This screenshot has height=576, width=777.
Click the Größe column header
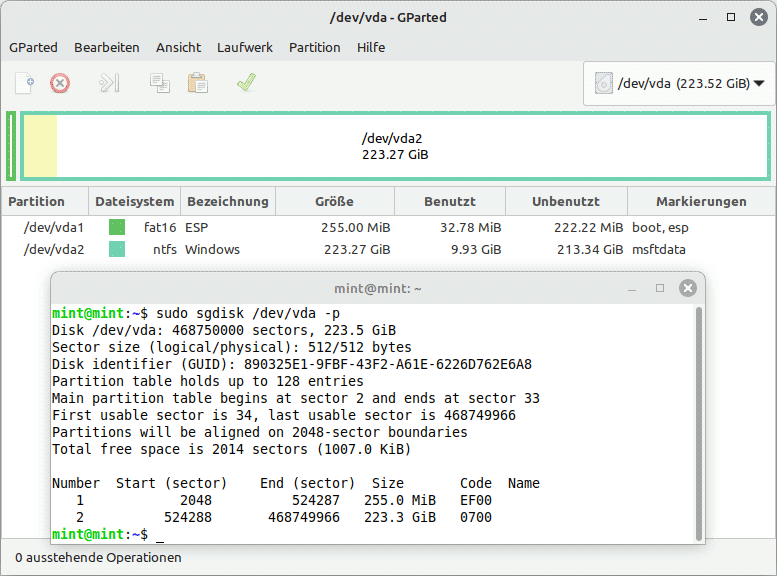pyautogui.click(x=334, y=201)
